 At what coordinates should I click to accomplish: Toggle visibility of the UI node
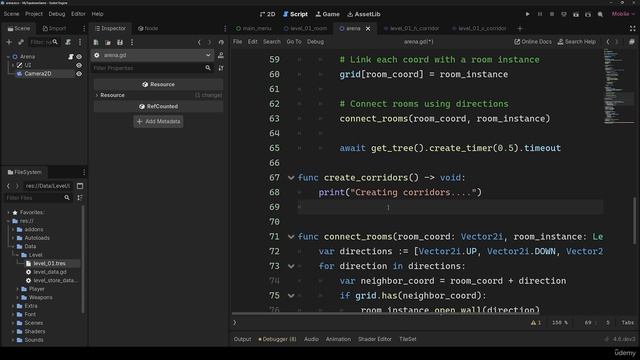click(x=79, y=65)
